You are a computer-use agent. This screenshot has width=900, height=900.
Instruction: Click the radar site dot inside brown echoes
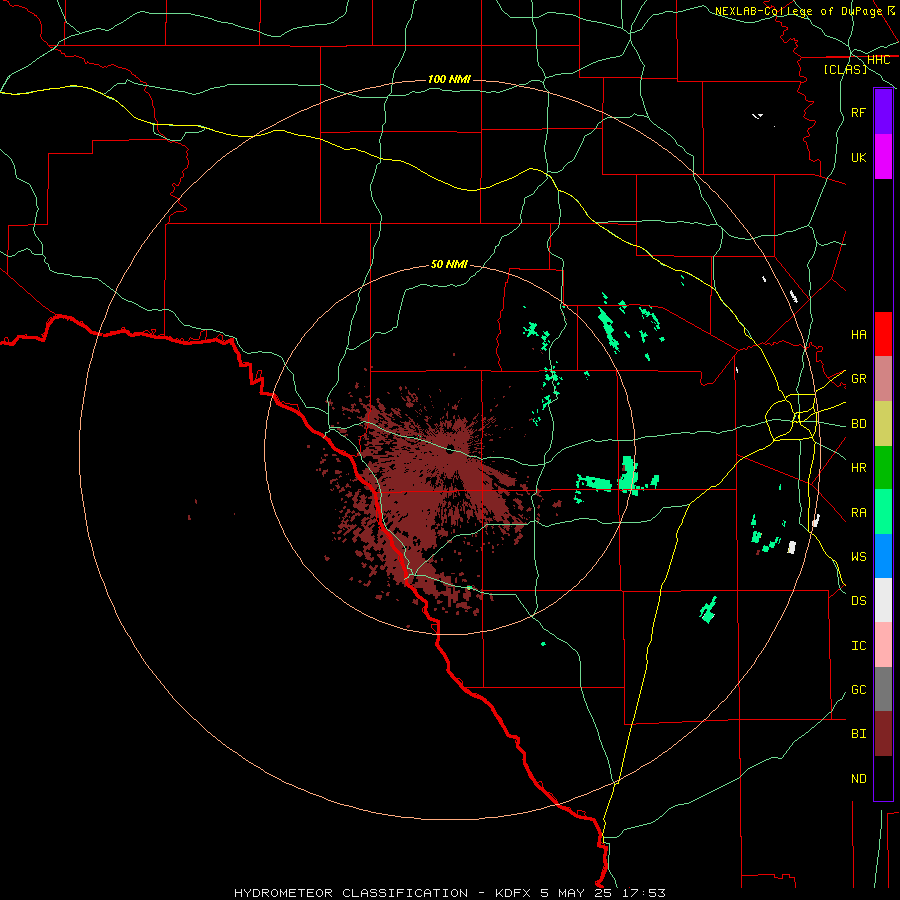pos(450,448)
